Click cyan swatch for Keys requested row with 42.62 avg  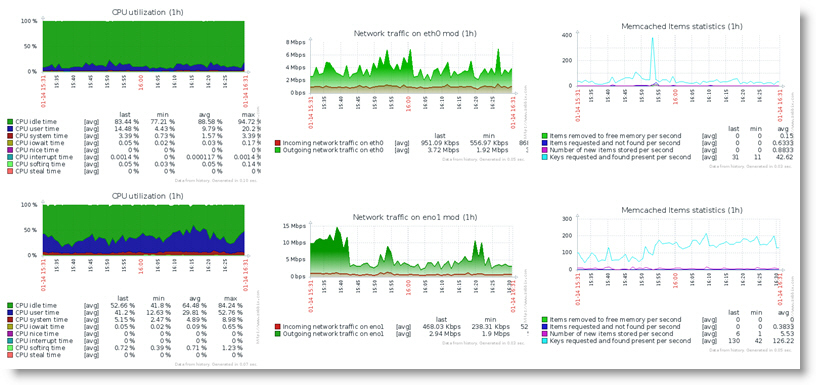pos(545,157)
